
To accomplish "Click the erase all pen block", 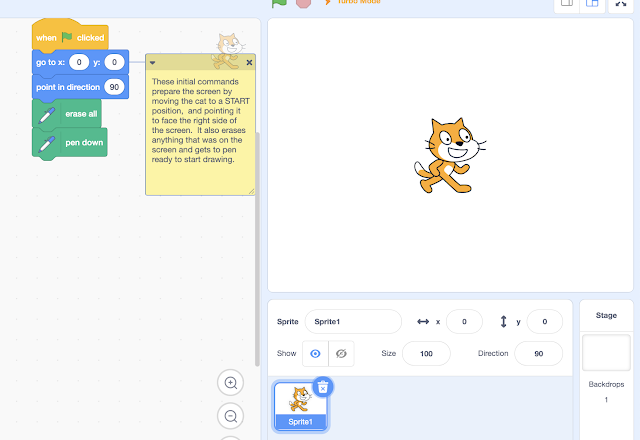I will tap(67, 113).
